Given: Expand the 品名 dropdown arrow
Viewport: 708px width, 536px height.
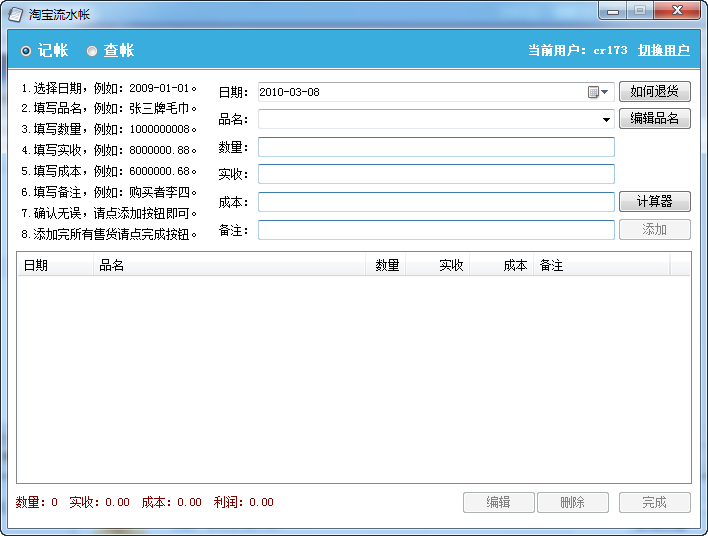Looking at the screenshot, I should (x=606, y=120).
